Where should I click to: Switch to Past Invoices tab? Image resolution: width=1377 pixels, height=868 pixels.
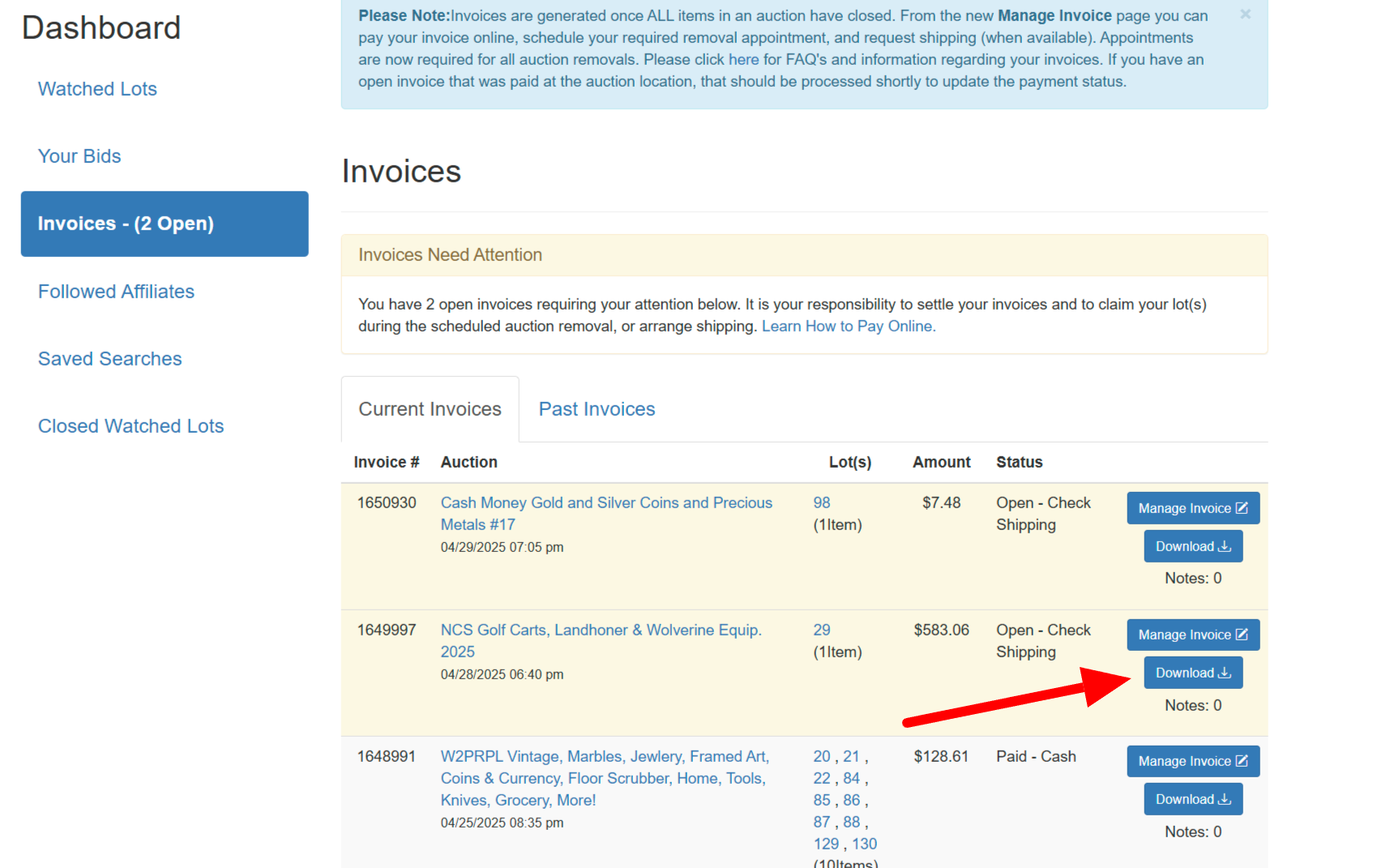(597, 409)
